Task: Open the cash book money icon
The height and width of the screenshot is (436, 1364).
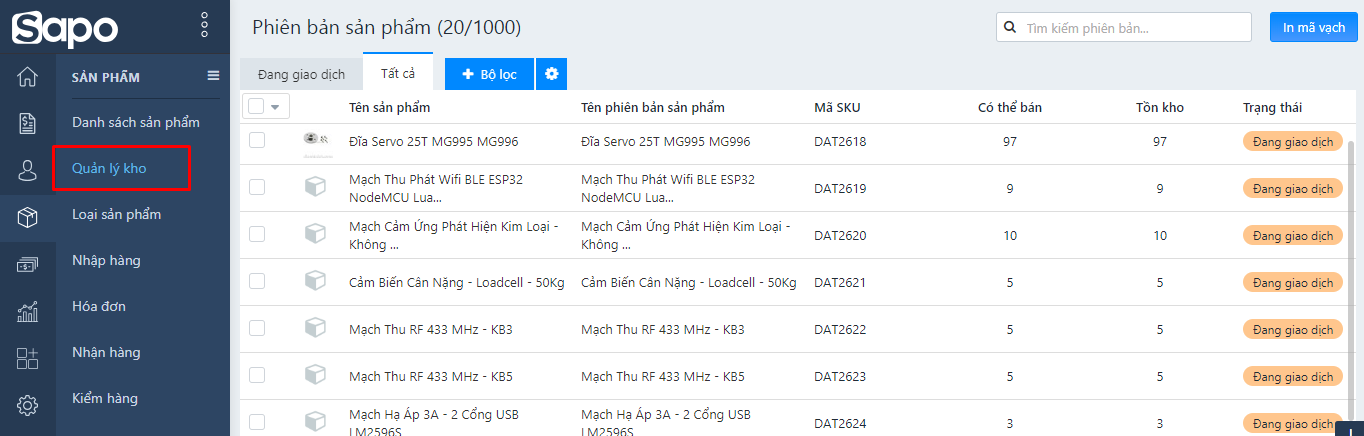Action: coord(28,264)
